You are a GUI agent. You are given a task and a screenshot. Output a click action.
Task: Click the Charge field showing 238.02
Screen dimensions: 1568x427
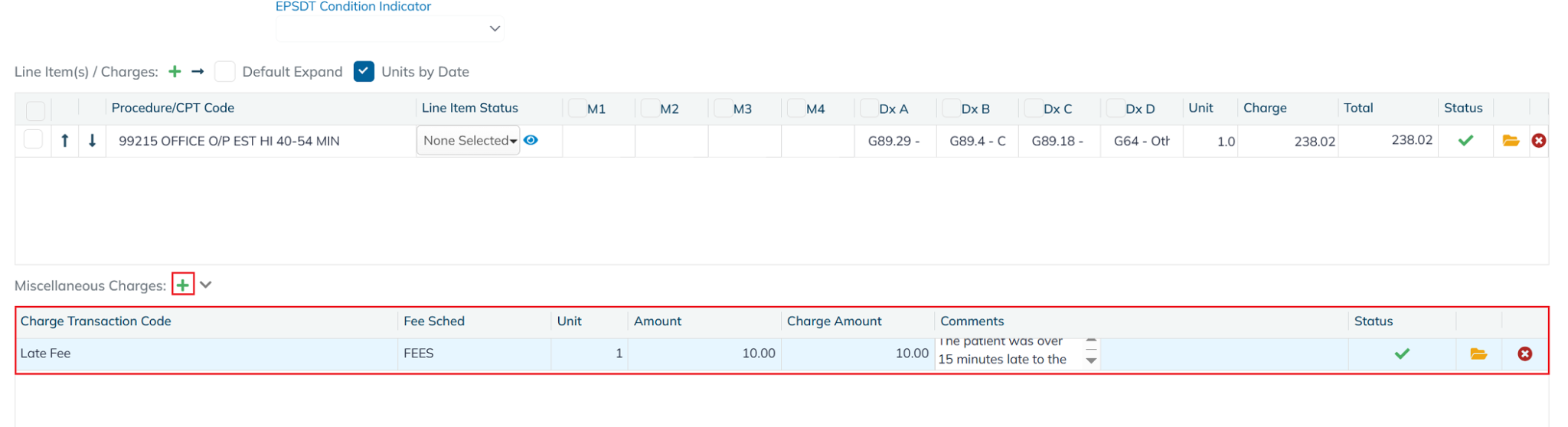click(x=1288, y=142)
